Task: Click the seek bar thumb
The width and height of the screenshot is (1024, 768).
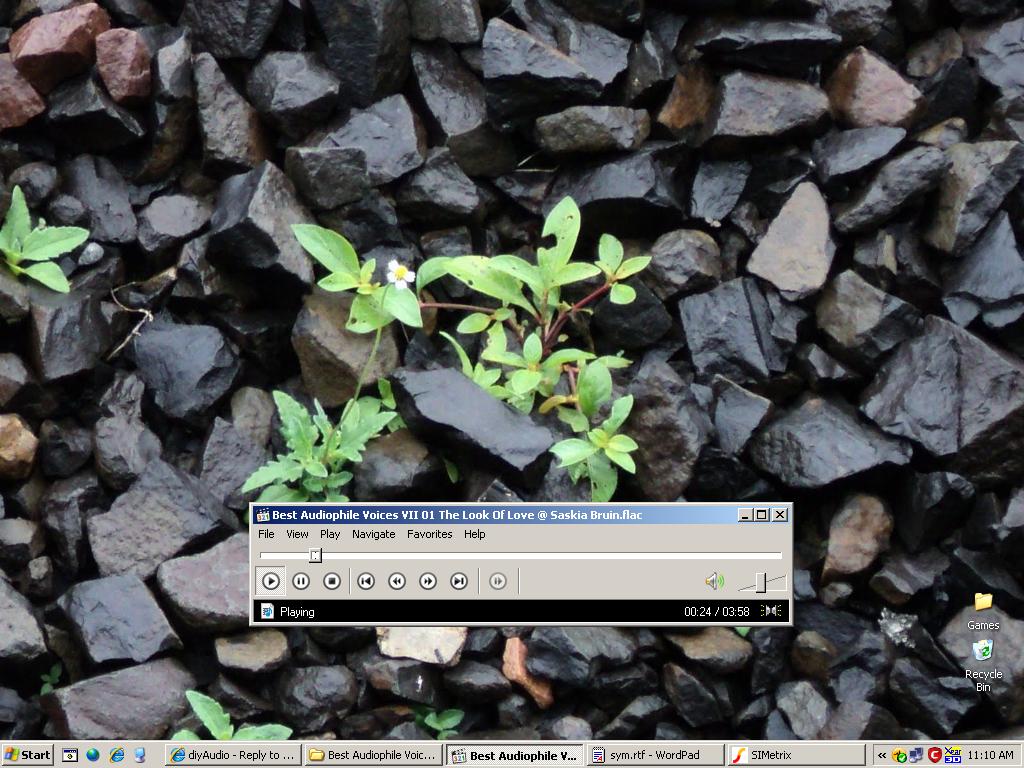Action: tap(315, 555)
